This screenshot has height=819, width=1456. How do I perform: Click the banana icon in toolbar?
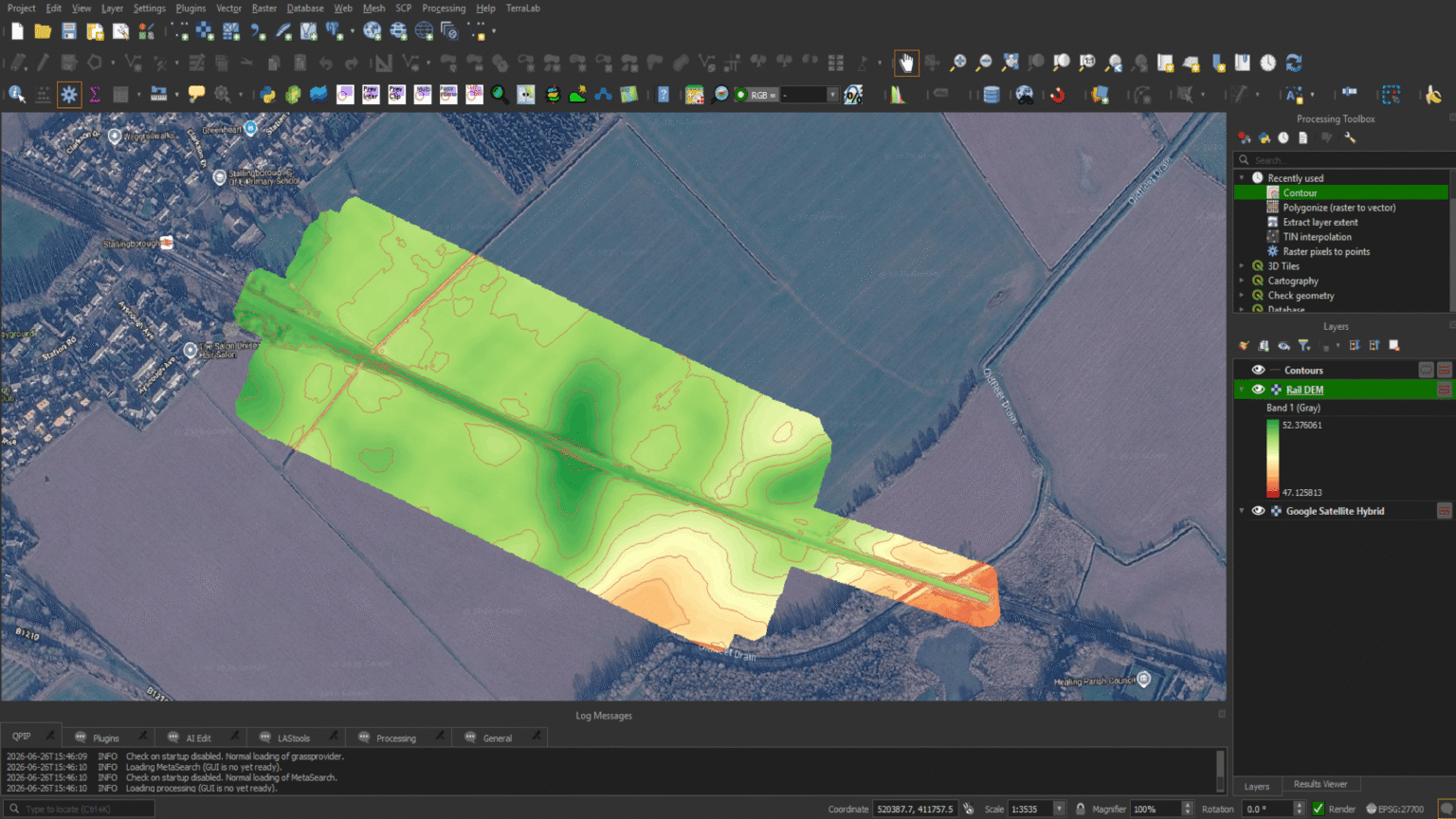(1433, 95)
